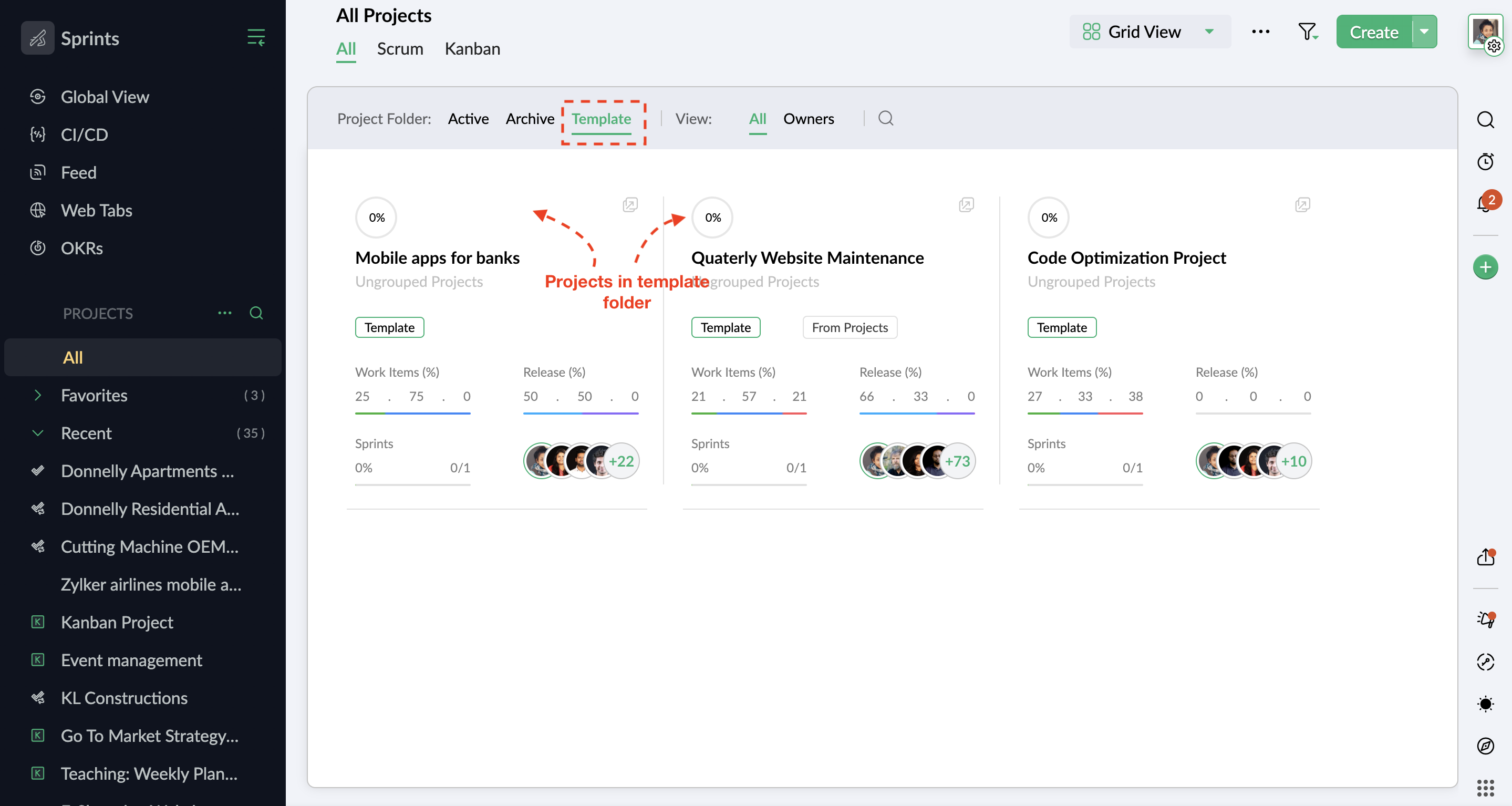Open the apps grid launcher icon

1485,788
